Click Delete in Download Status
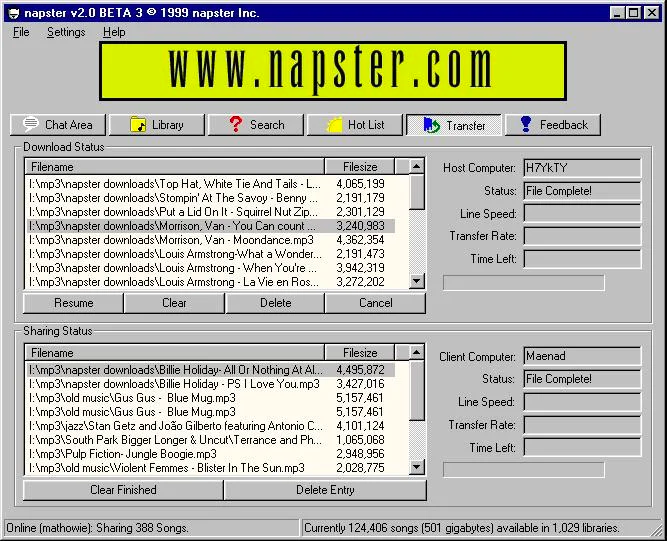The image size is (667, 541). pos(275,303)
